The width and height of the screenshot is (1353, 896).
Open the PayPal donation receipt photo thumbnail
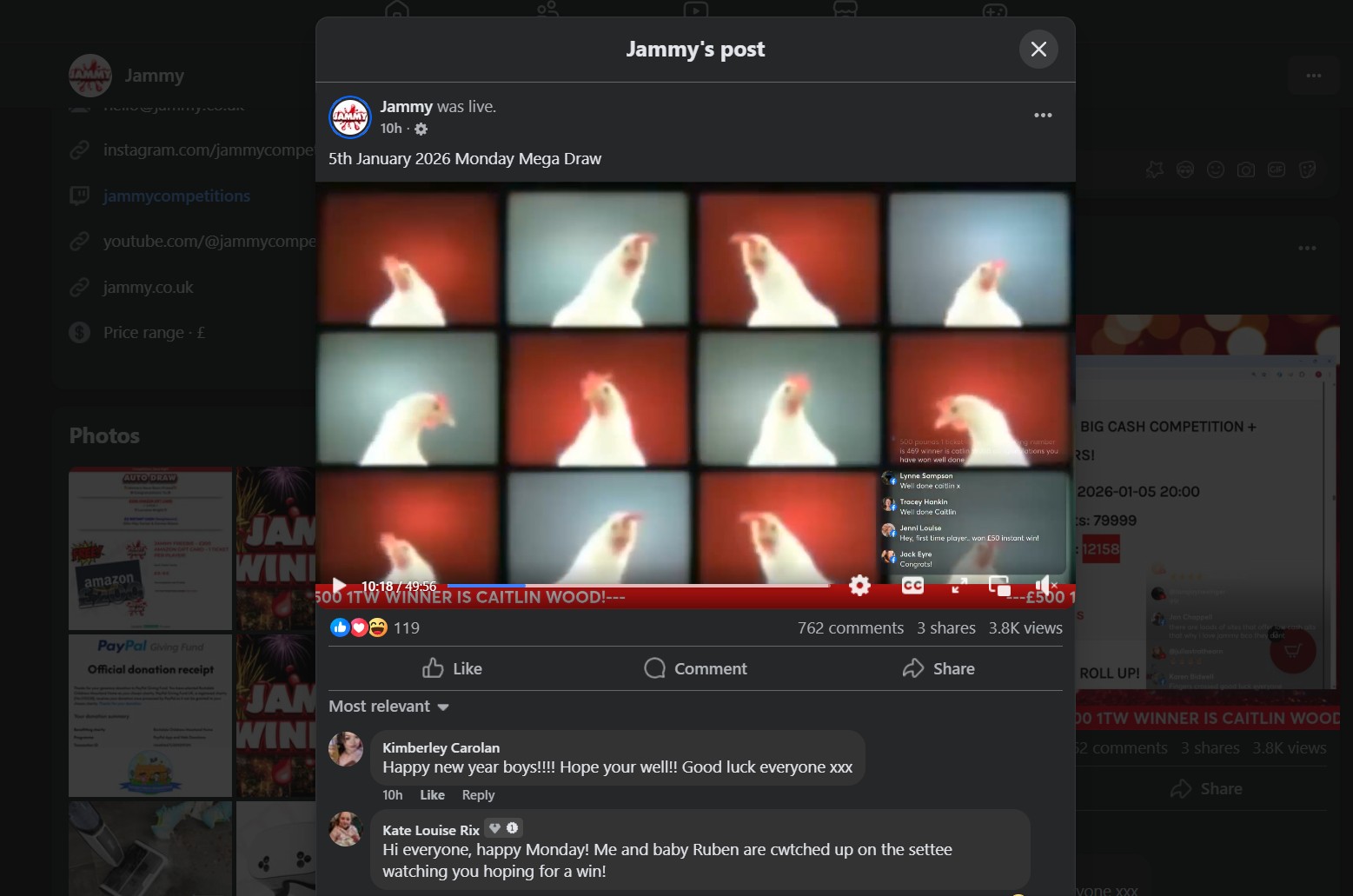tap(149, 715)
